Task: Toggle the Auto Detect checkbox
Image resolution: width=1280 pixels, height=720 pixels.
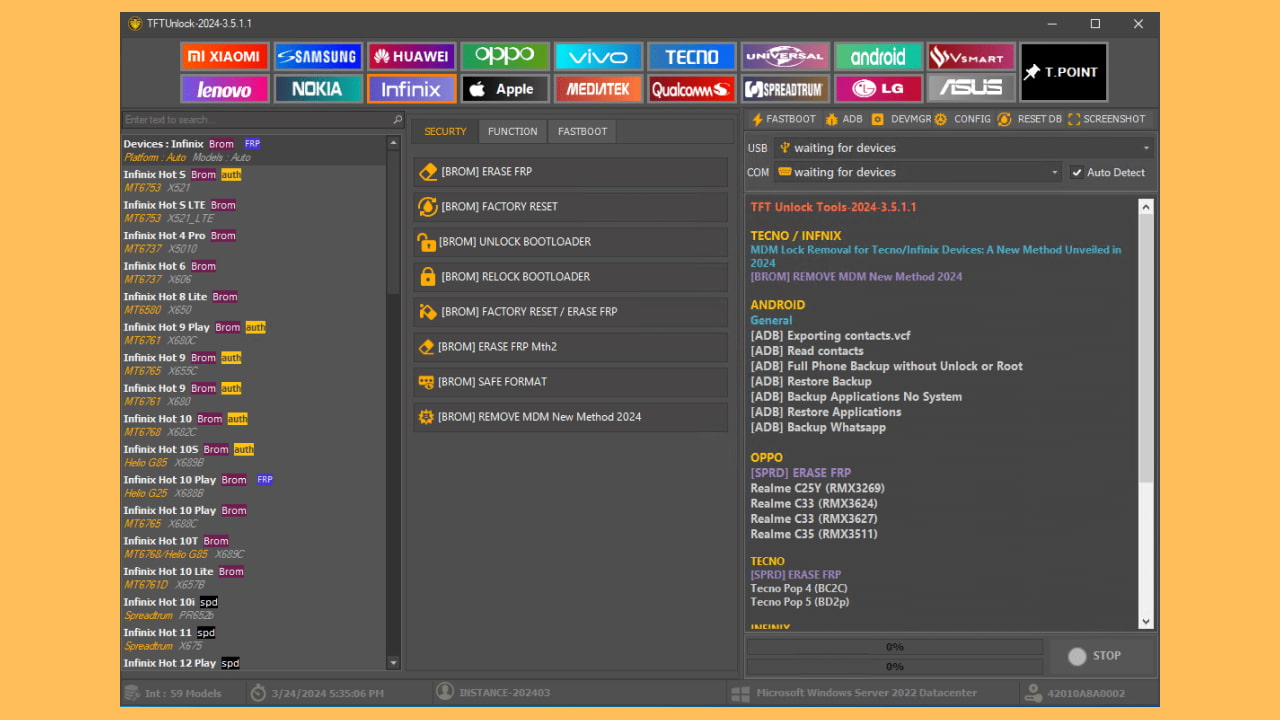Action: click(x=1077, y=172)
